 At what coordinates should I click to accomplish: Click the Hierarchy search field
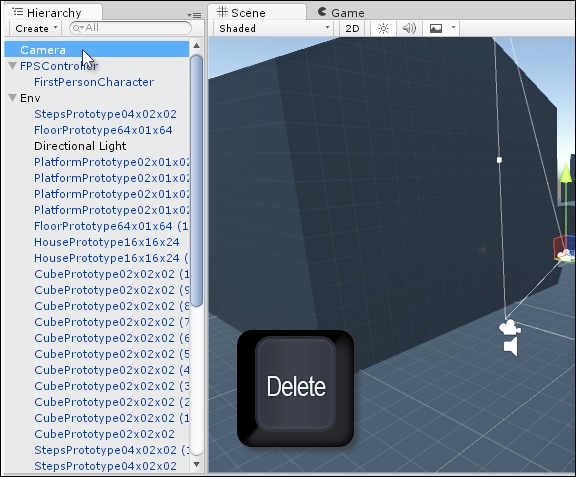[130, 28]
